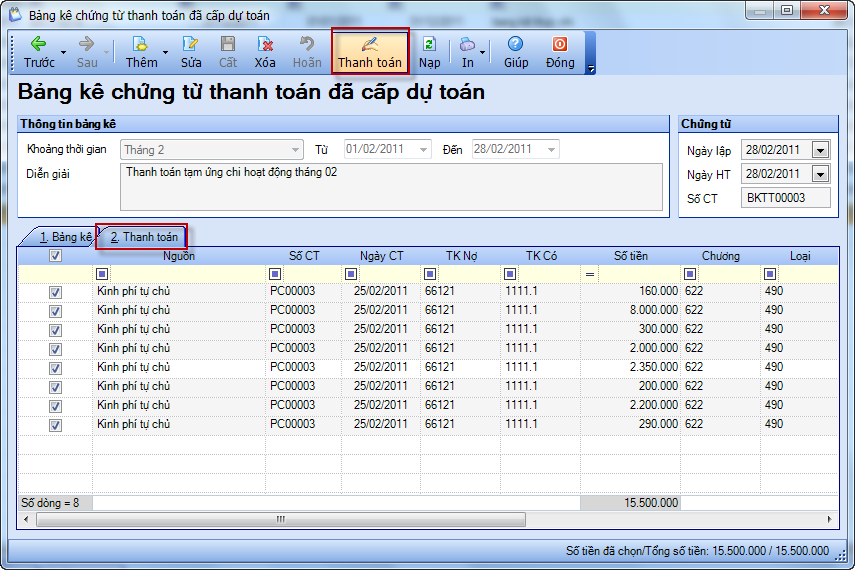Uncheck the row with amount 290.000

click(55, 425)
